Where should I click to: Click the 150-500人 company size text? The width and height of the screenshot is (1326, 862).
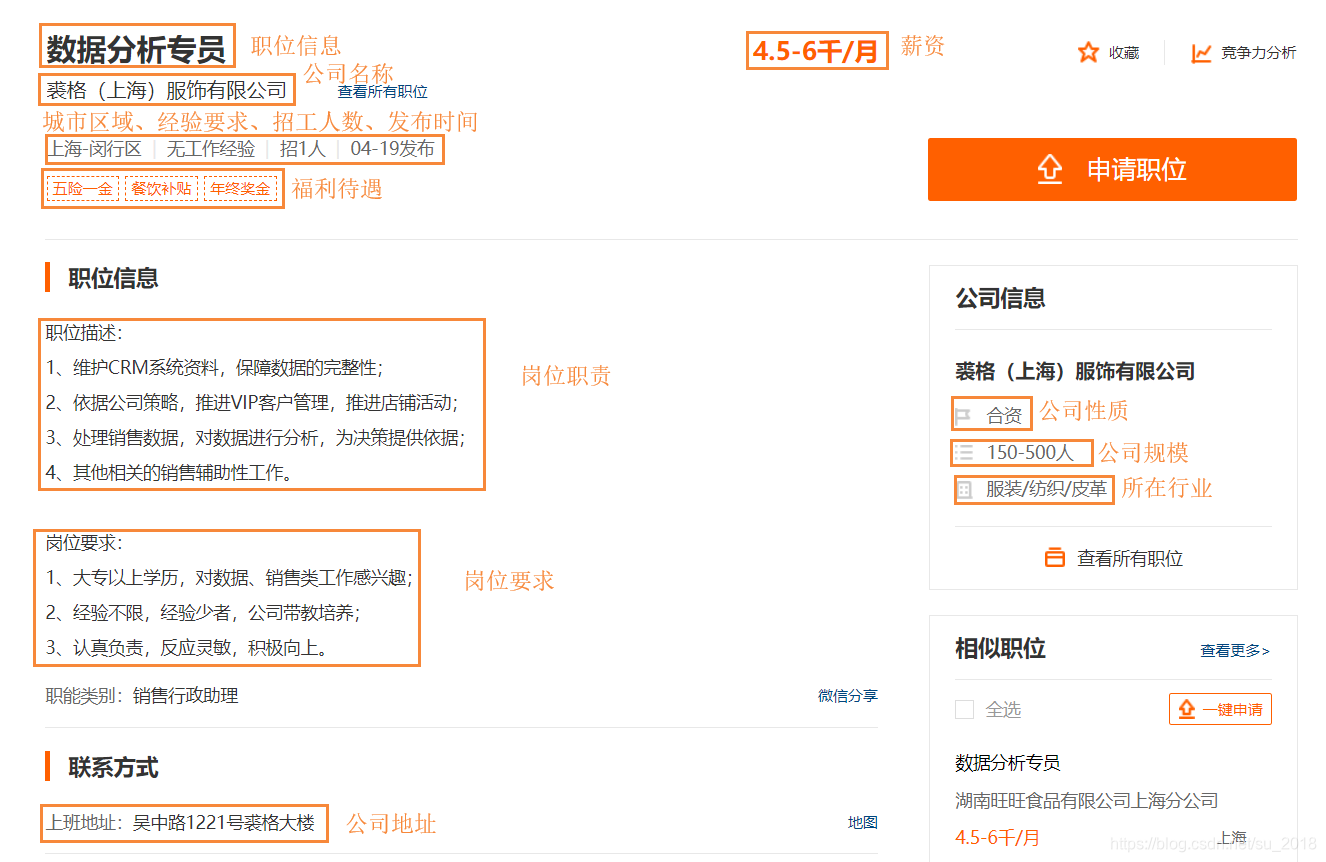pos(1030,453)
